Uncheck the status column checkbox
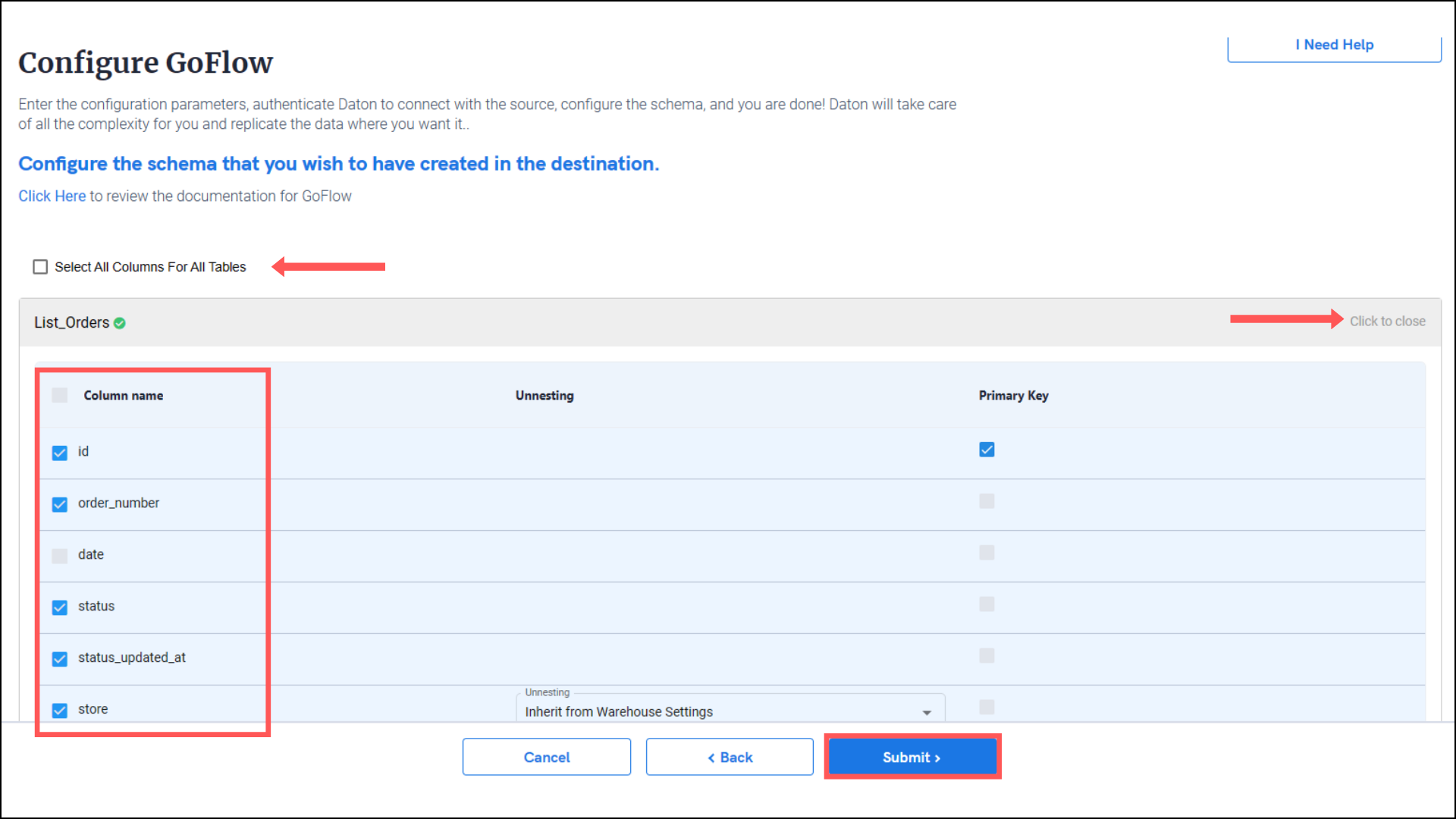The image size is (1456, 819). [60, 607]
